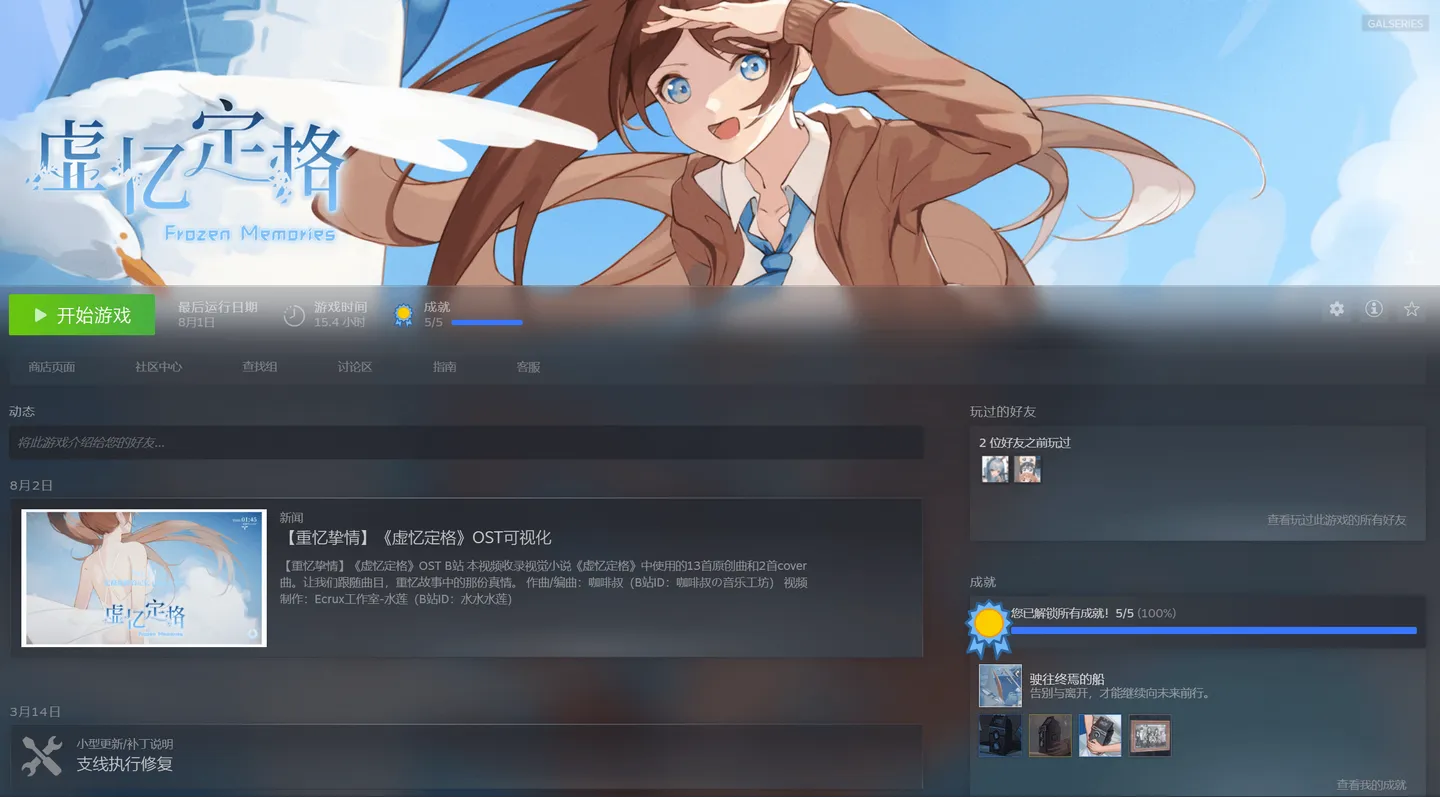This screenshot has width=1440, height=797.
Task: Select the first small achievement icon in the row
Action: [x=1000, y=736]
